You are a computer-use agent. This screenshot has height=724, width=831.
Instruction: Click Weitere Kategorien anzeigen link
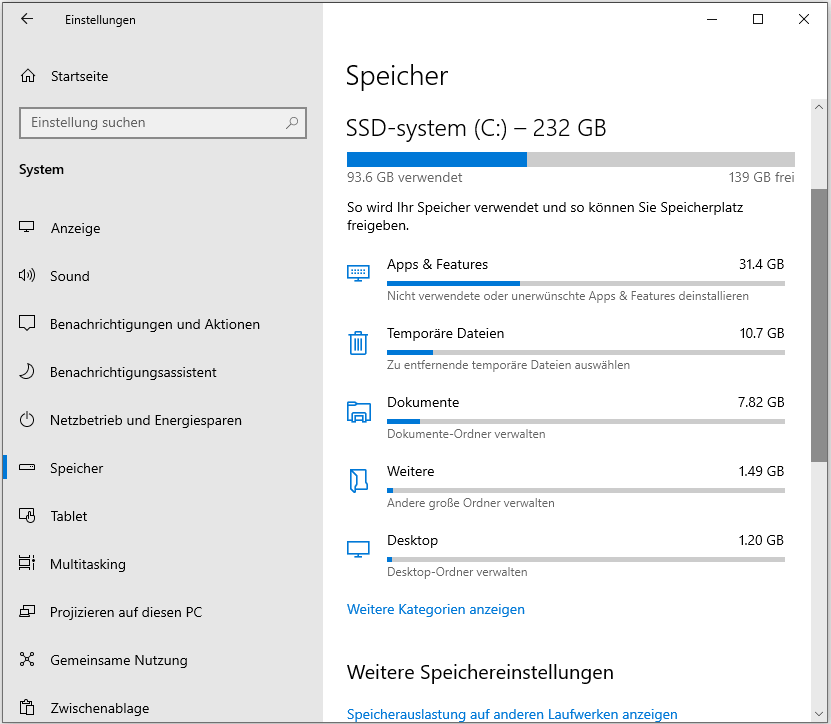(435, 609)
